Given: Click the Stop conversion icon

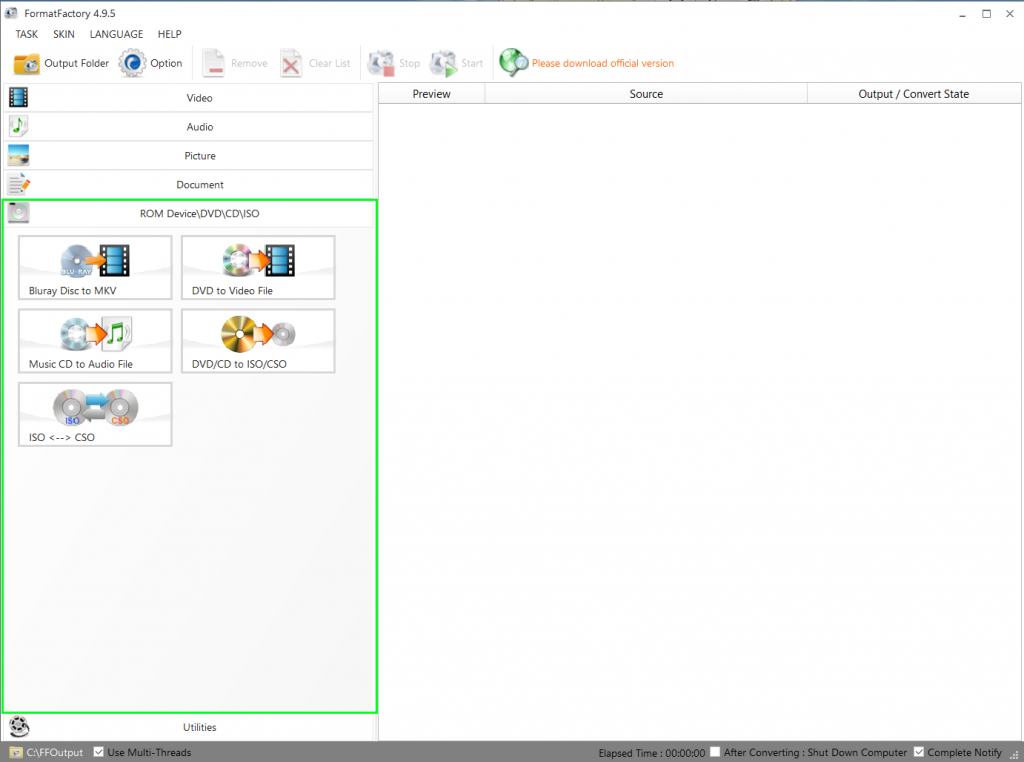Looking at the screenshot, I should coord(381,63).
